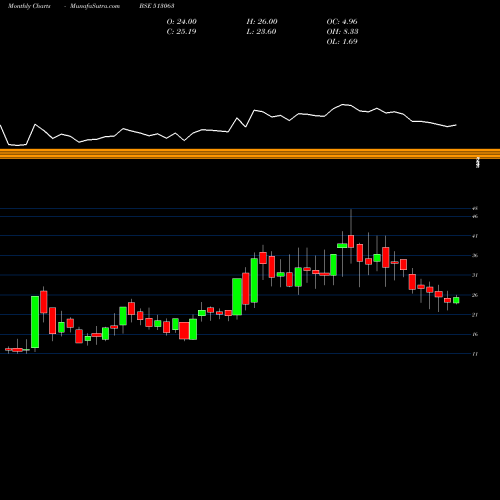Select the open value 'O: 24.00'
This screenshot has height=500, width=500.
[x=182, y=22]
